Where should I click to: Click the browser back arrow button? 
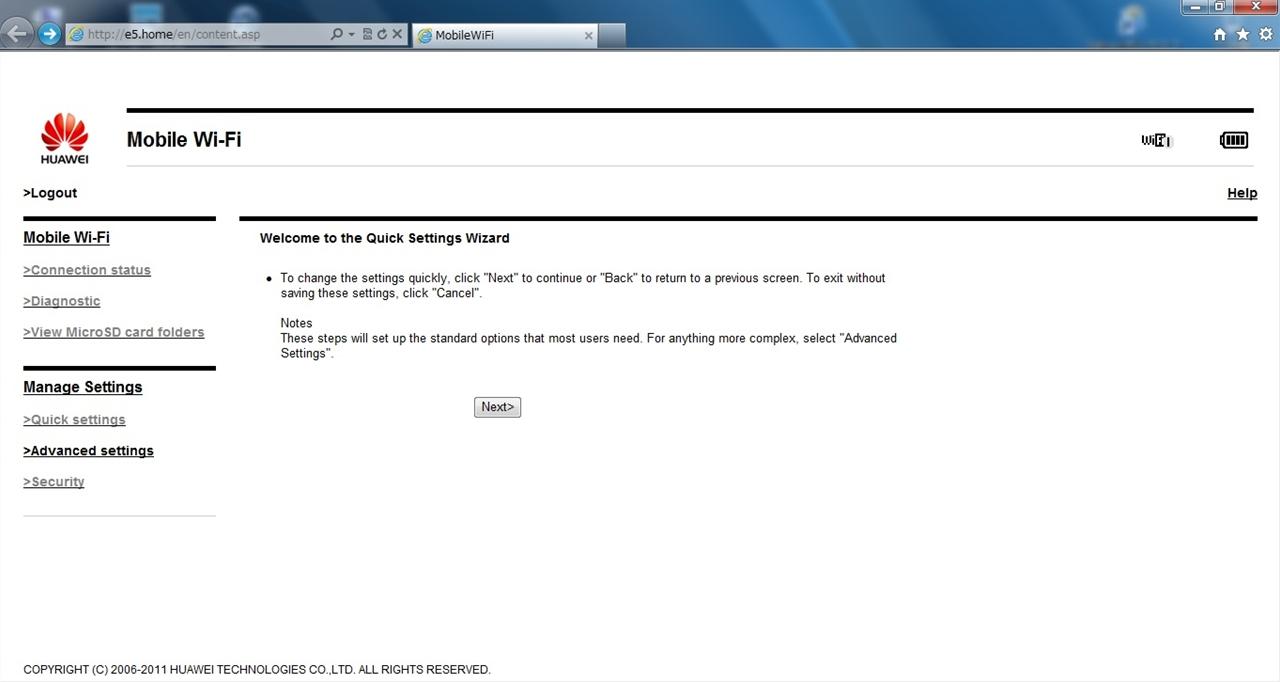pyautogui.click(x=17, y=34)
